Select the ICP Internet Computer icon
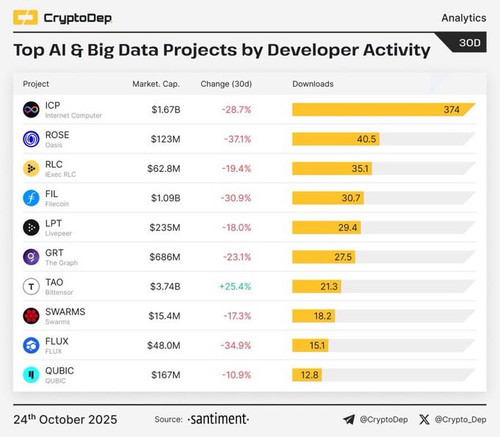500x437 pixels. pyautogui.click(x=31, y=110)
